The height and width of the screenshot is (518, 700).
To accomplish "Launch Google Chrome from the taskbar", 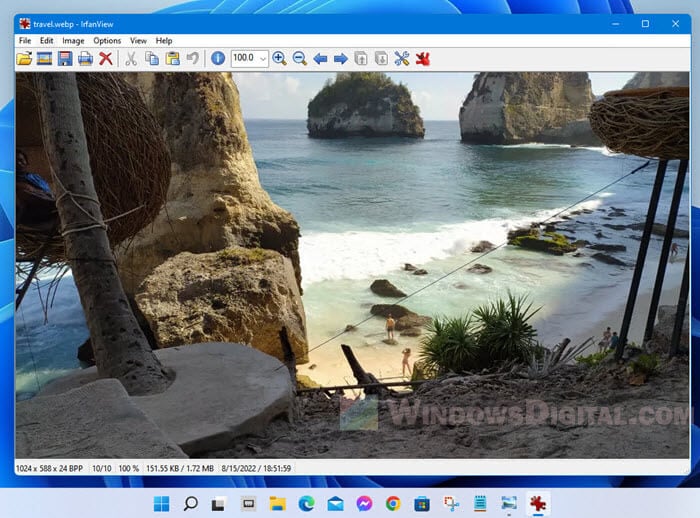I will point(393,504).
